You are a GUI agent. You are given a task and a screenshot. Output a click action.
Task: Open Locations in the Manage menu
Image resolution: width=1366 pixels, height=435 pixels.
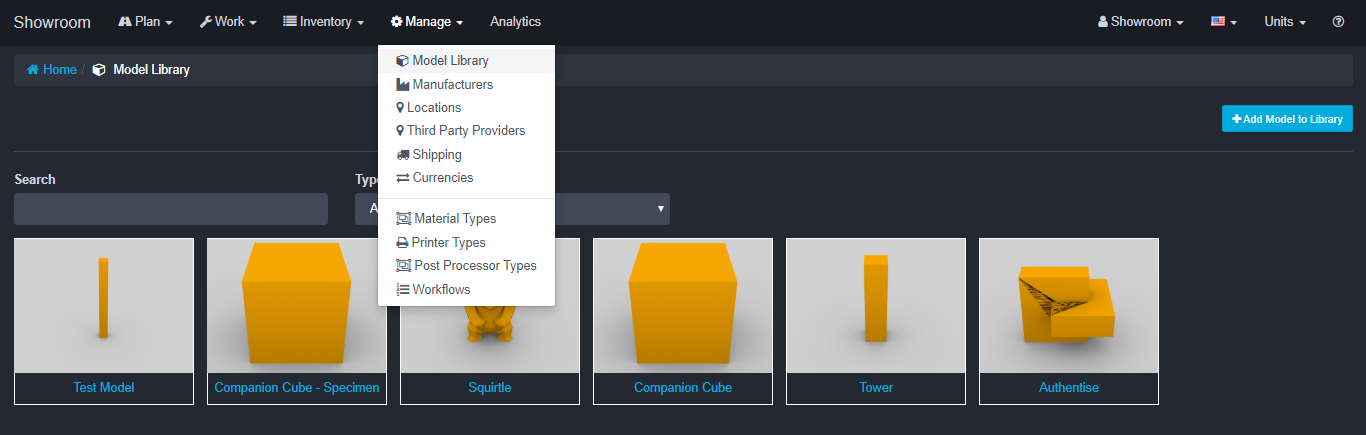(434, 108)
